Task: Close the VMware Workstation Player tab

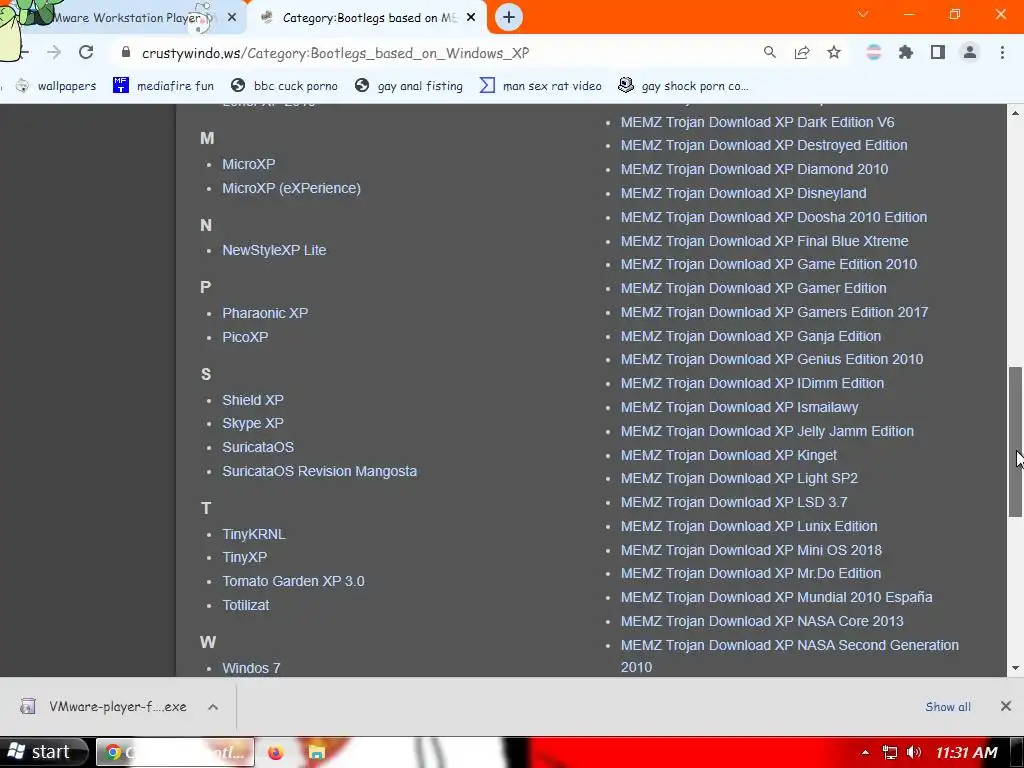Action: 232,18
